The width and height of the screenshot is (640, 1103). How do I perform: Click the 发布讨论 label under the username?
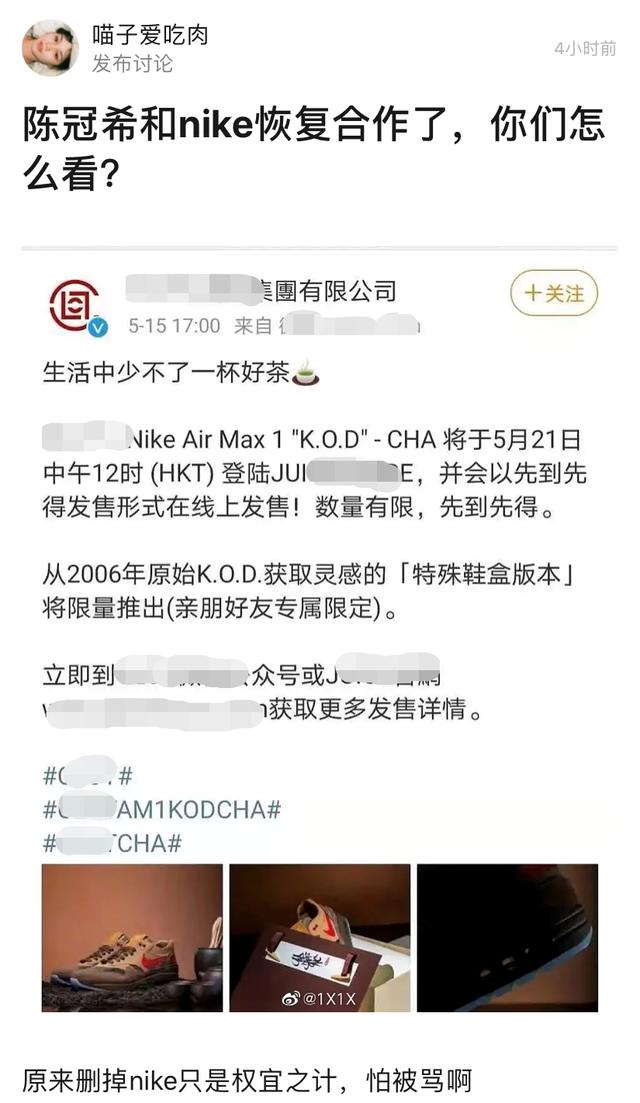pos(132,64)
